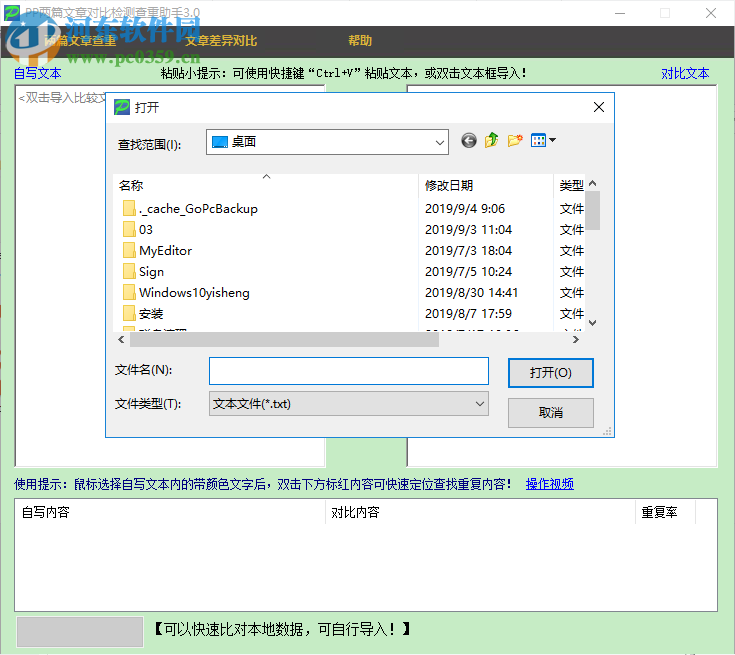Select date 2019/9/4 9:06 cell

pyautogui.click(x=465, y=209)
